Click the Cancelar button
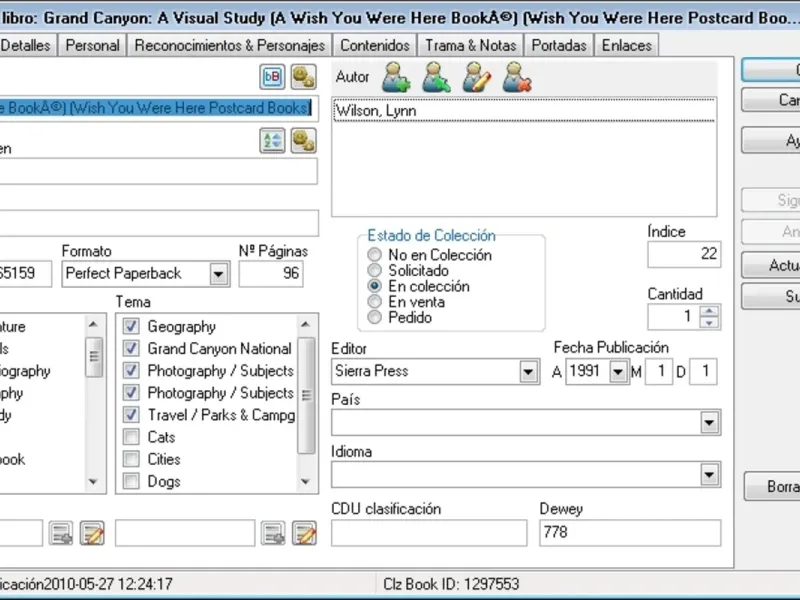 point(771,100)
